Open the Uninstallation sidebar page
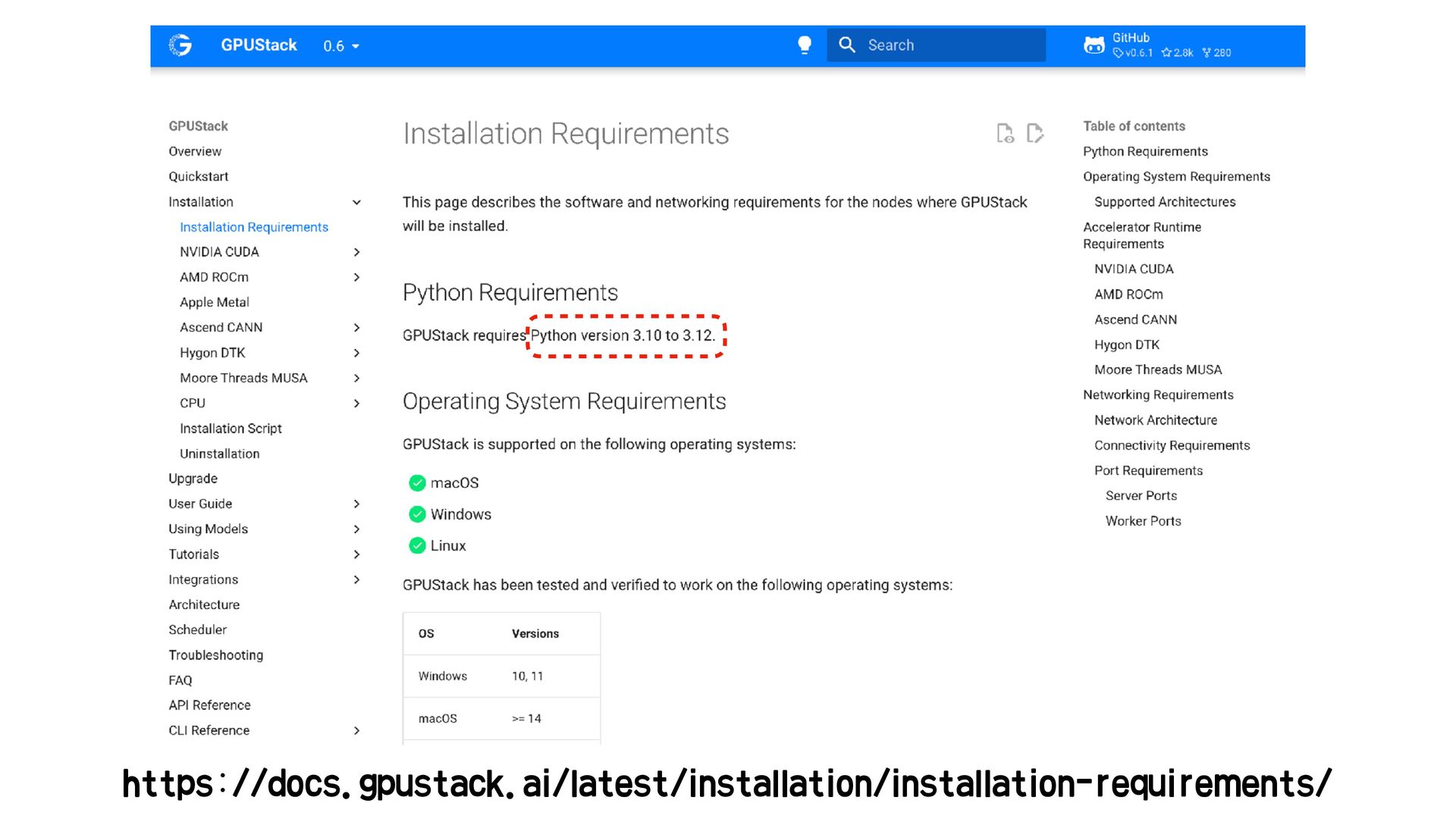The height and width of the screenshot is (819, 1456). (220, 453)
